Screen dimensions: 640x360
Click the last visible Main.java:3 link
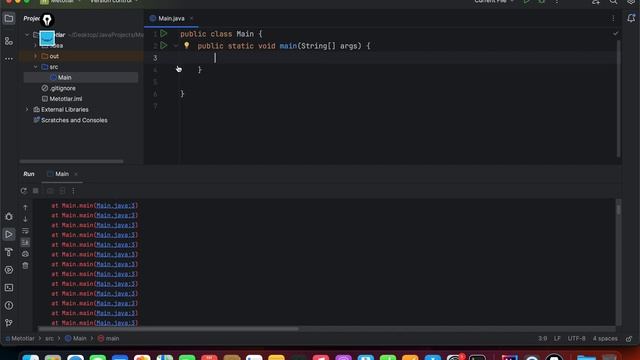tap(116, 323)
